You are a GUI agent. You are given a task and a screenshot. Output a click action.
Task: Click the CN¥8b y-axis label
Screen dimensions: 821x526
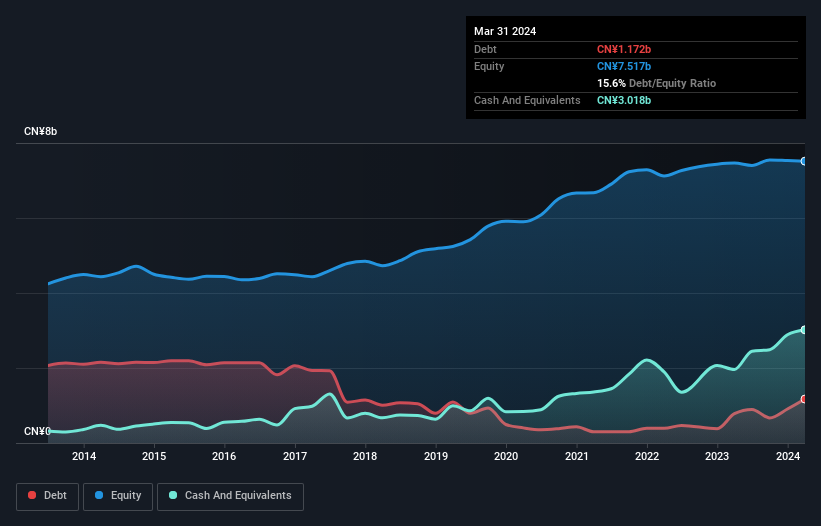tap(40, 131)
